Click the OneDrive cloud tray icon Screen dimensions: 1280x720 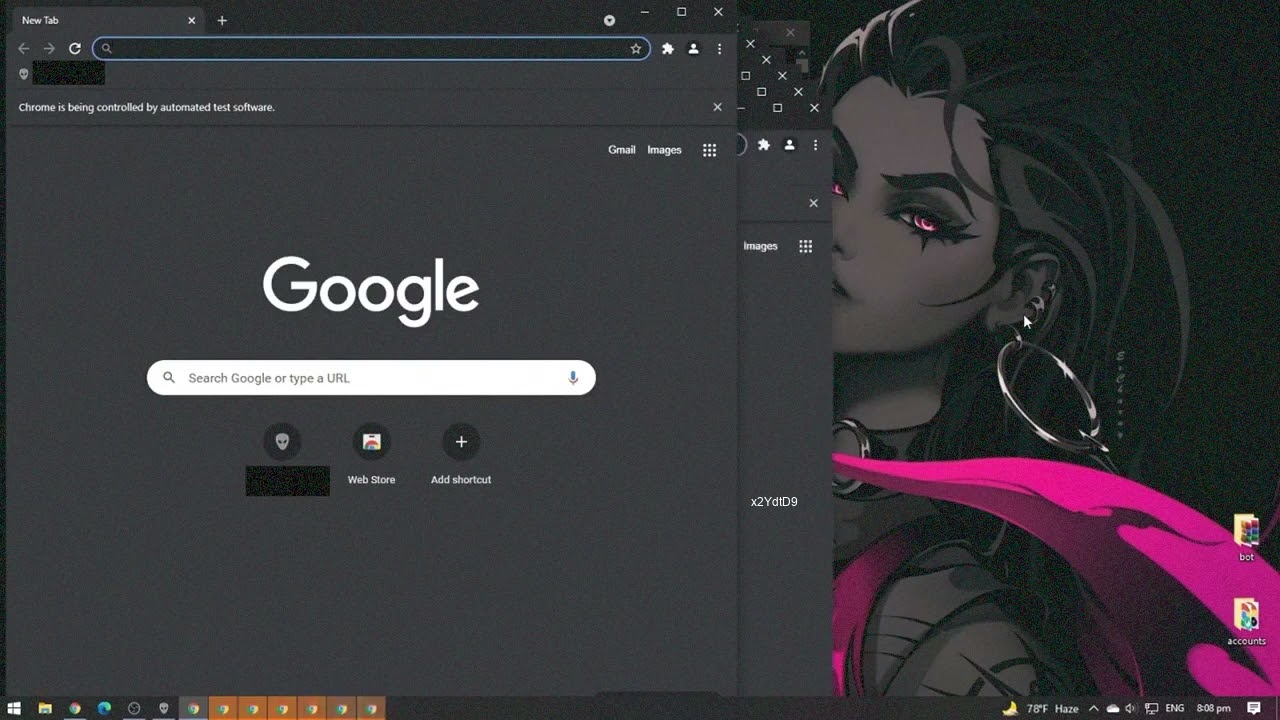click(1112, 708)
